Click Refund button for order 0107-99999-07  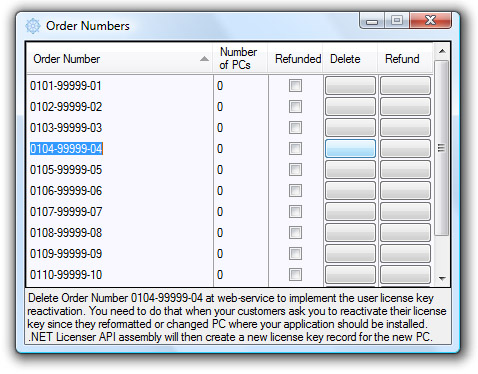coord(405,212)
